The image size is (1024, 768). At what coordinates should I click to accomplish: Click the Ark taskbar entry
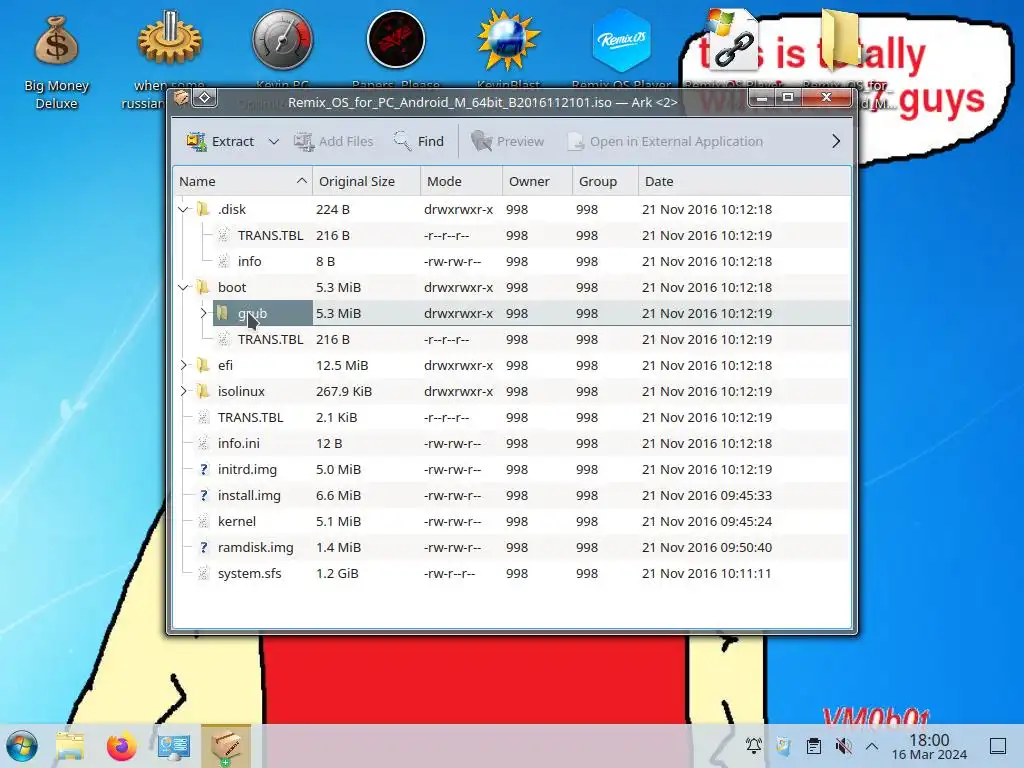[x=226, y=746]
